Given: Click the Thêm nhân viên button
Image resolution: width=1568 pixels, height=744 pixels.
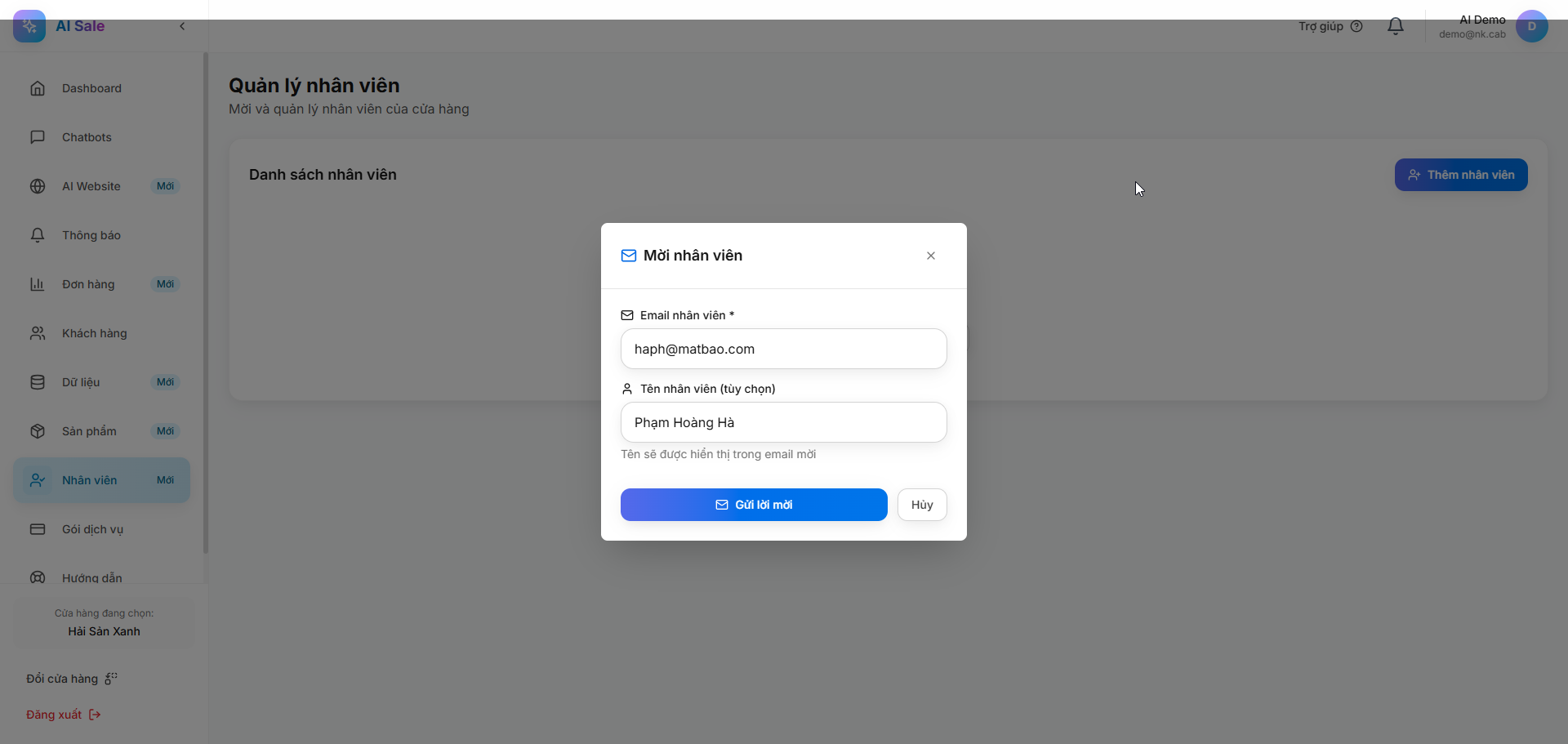Looking at the screenshot, I should click(x=1460, y=175).
